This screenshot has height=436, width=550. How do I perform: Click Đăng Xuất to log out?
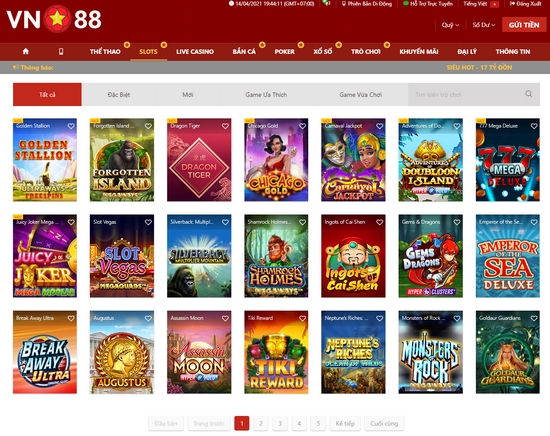pyautogui.click(x=525, y=4)
